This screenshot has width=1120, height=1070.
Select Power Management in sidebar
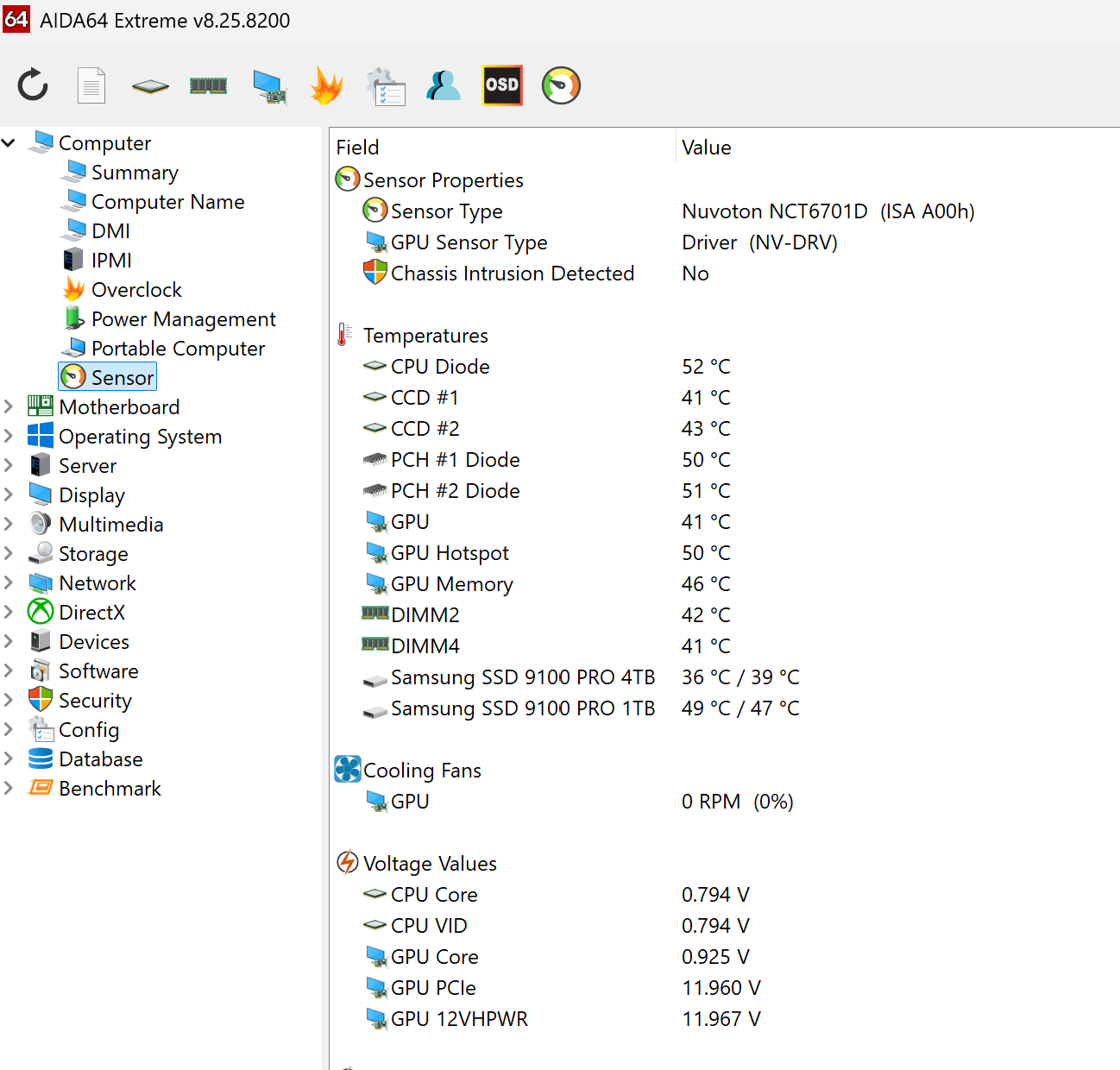click(x=183, y=319)
